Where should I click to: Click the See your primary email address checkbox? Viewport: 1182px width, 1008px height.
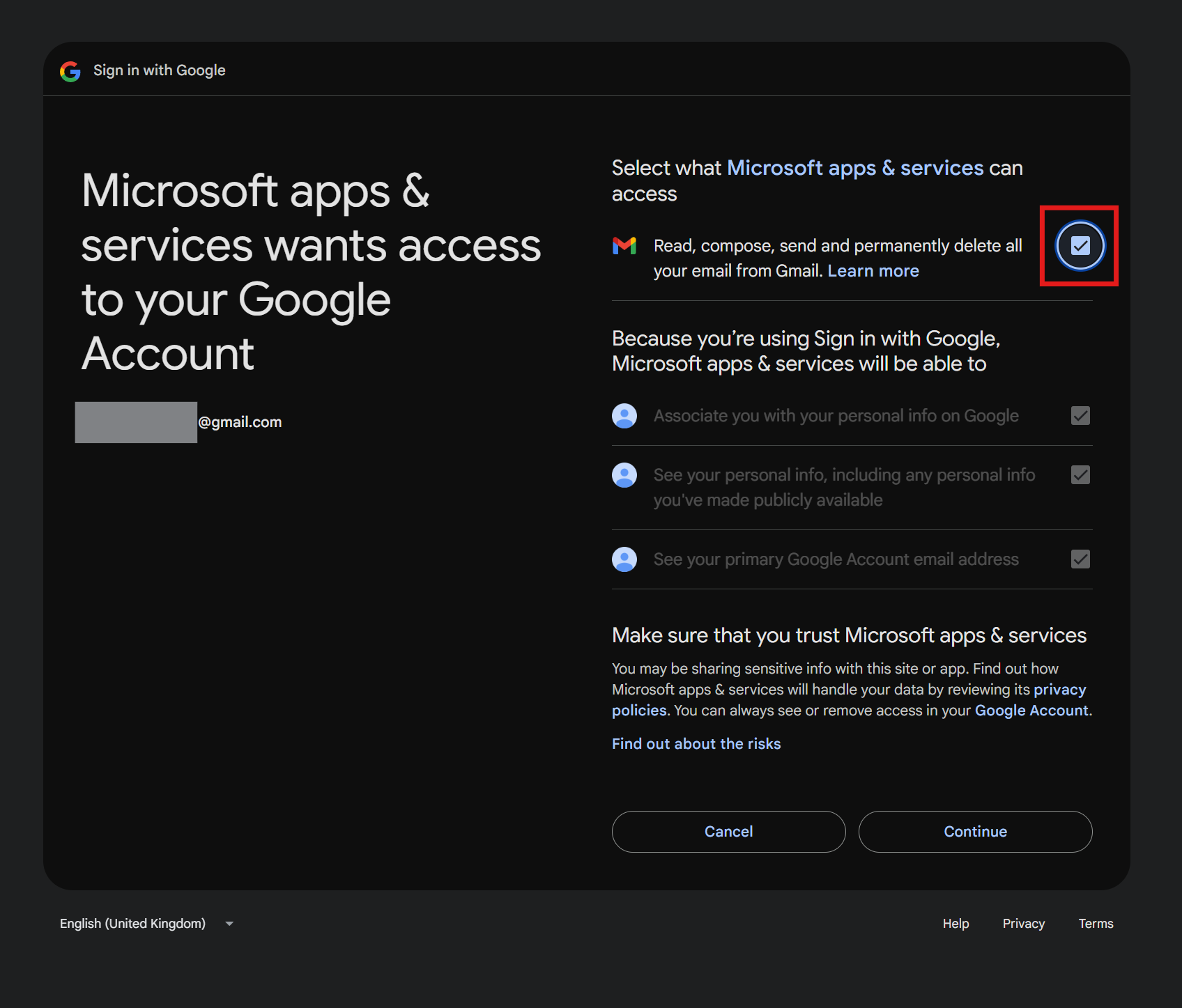pyautogui.click(x=1080, y=559)
